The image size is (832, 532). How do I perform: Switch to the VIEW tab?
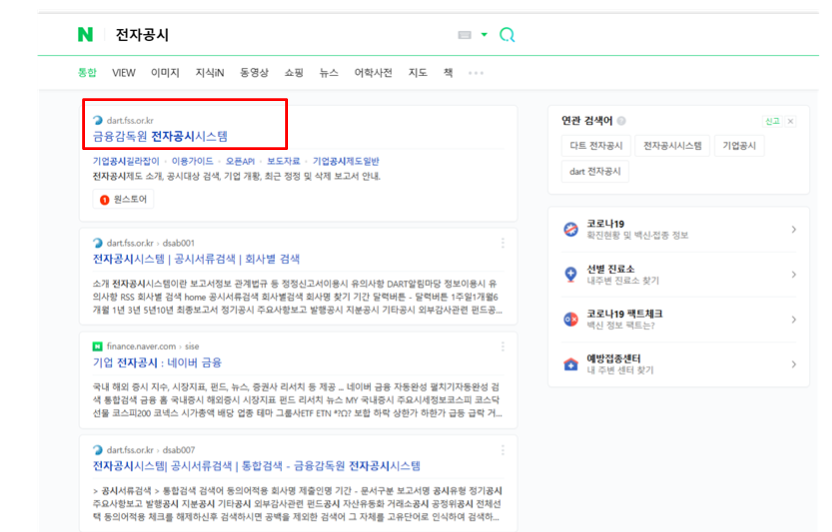tap(124, 73)
